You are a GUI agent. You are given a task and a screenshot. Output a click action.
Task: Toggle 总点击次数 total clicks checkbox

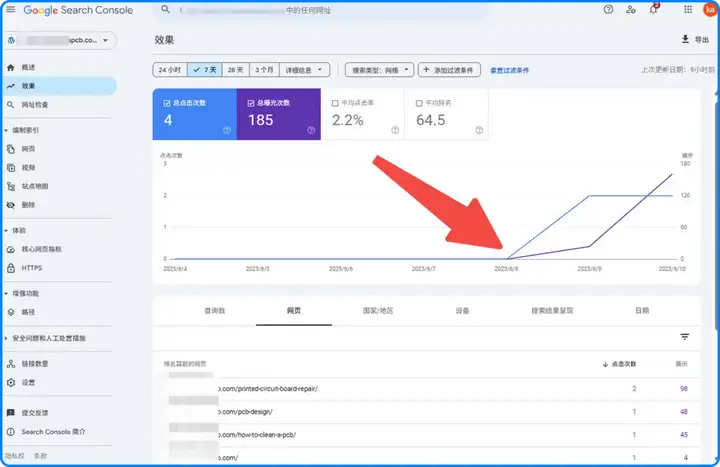(x=167, y=103)
